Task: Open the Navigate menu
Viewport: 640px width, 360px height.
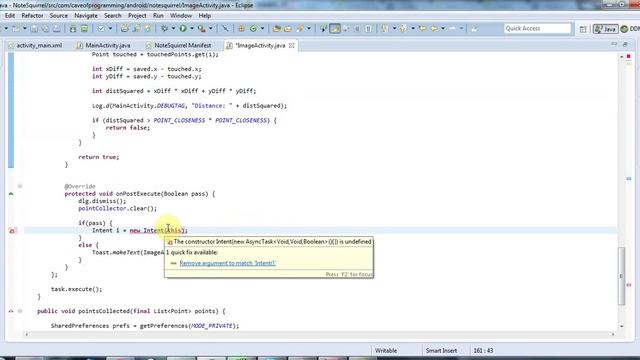Action: click(x=86, y=16)
